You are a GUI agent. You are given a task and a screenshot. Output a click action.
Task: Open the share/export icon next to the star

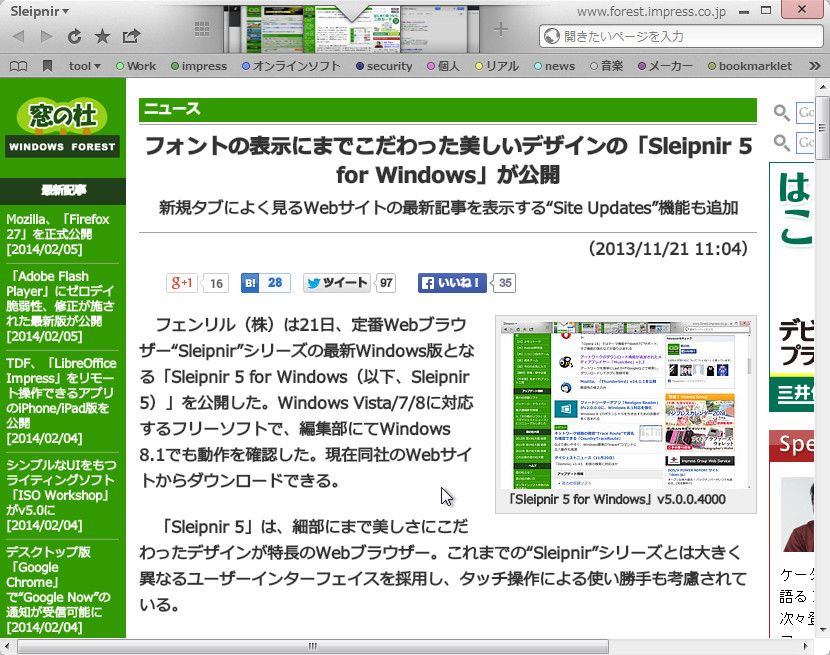point(130,35)
